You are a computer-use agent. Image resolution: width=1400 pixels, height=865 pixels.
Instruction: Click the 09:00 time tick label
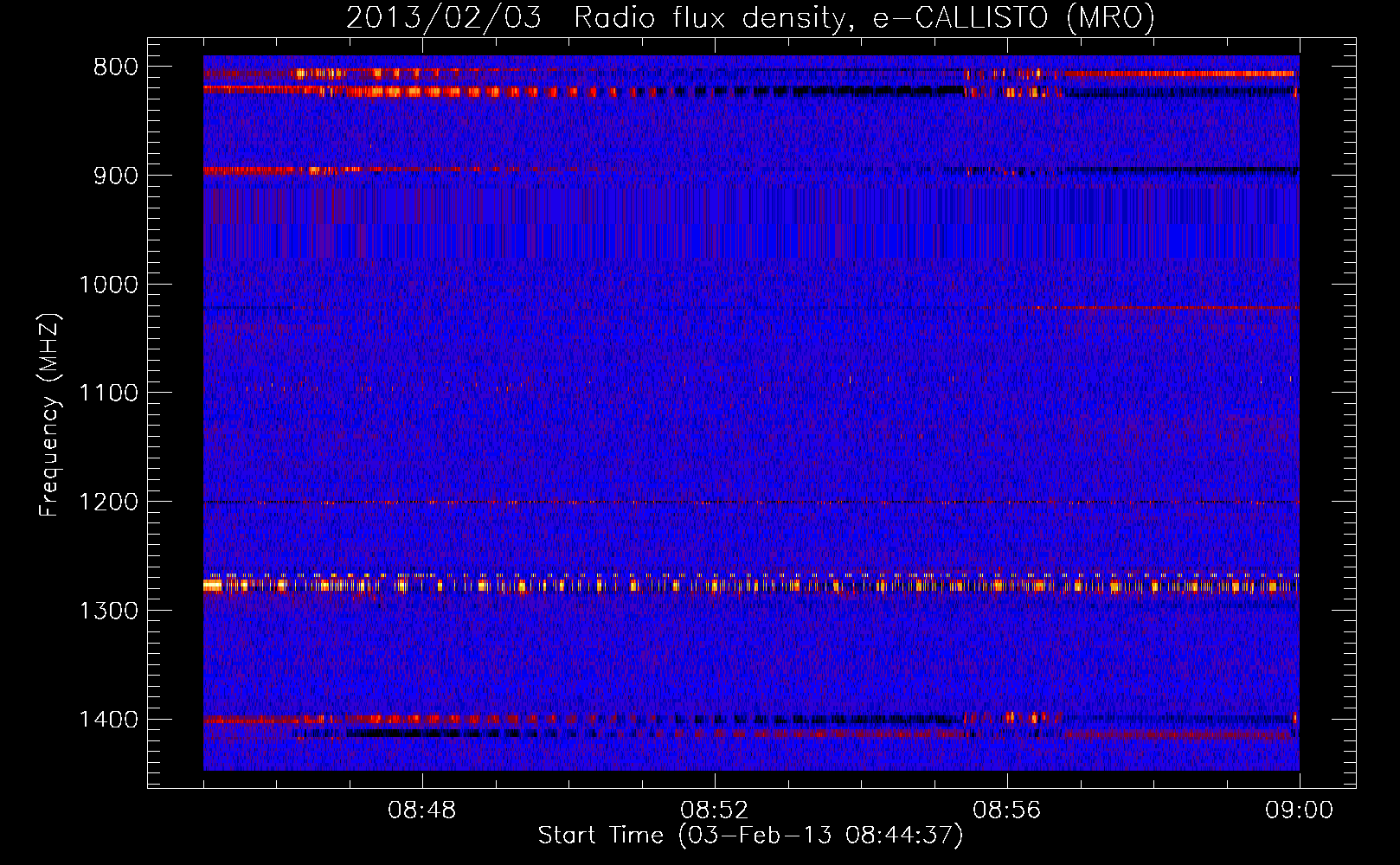pos(1299,811)
